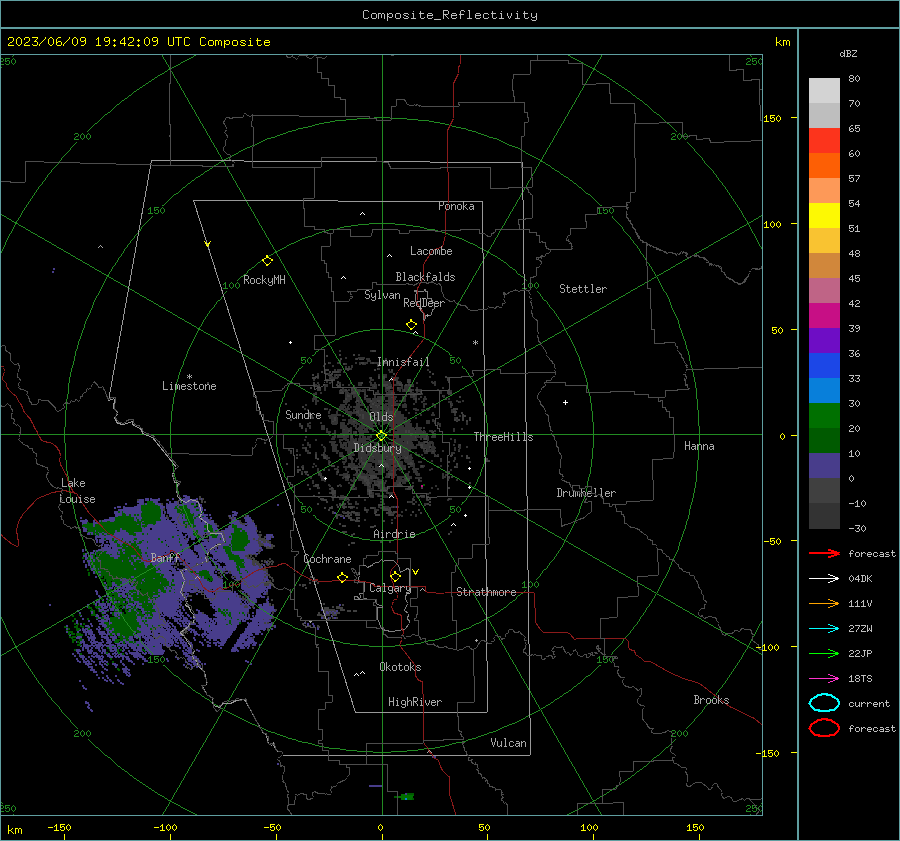
Task: Click the Lacombe label
Action: pos(431,251)
